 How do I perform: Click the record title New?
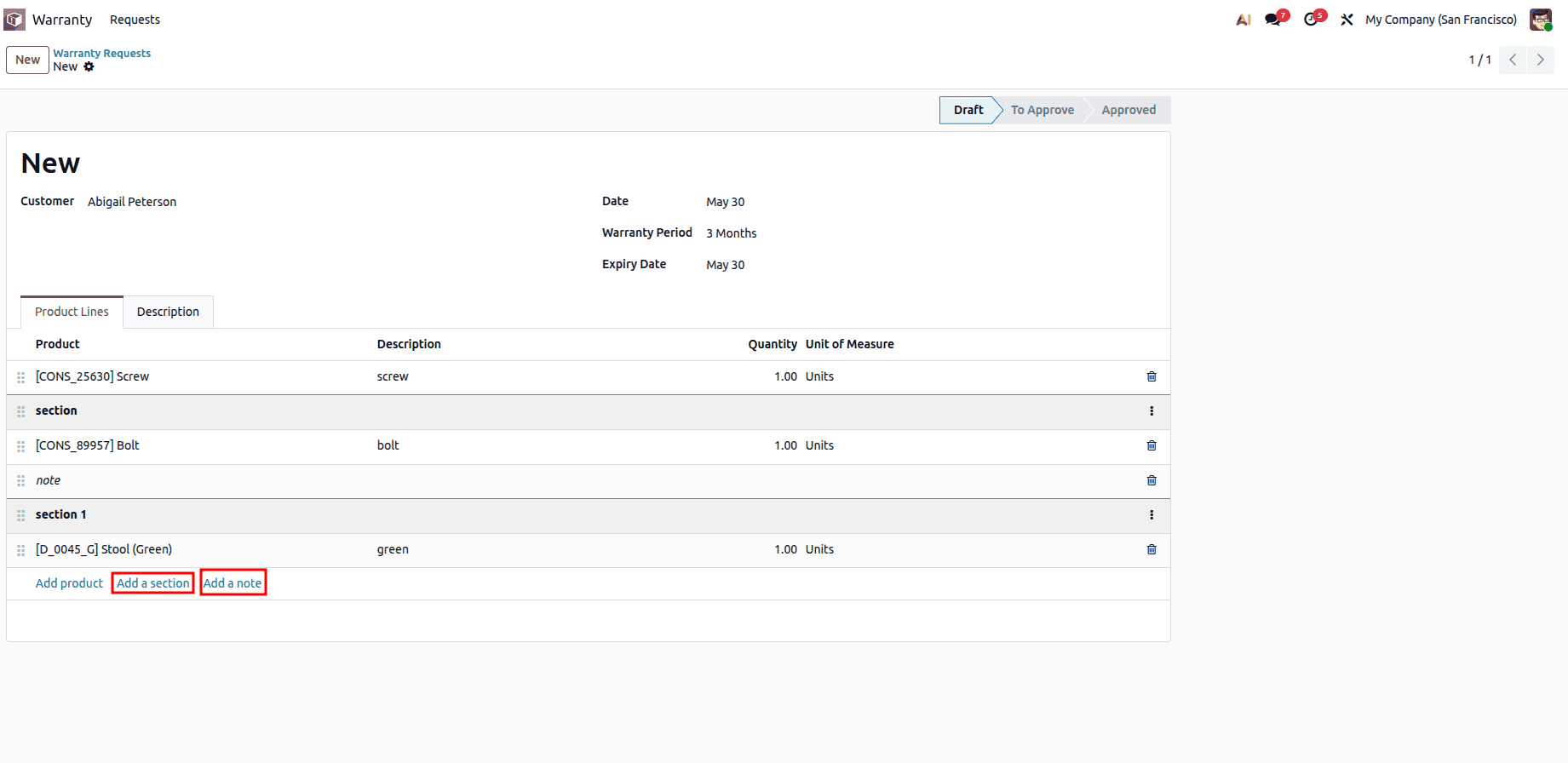tap(50, 163)
